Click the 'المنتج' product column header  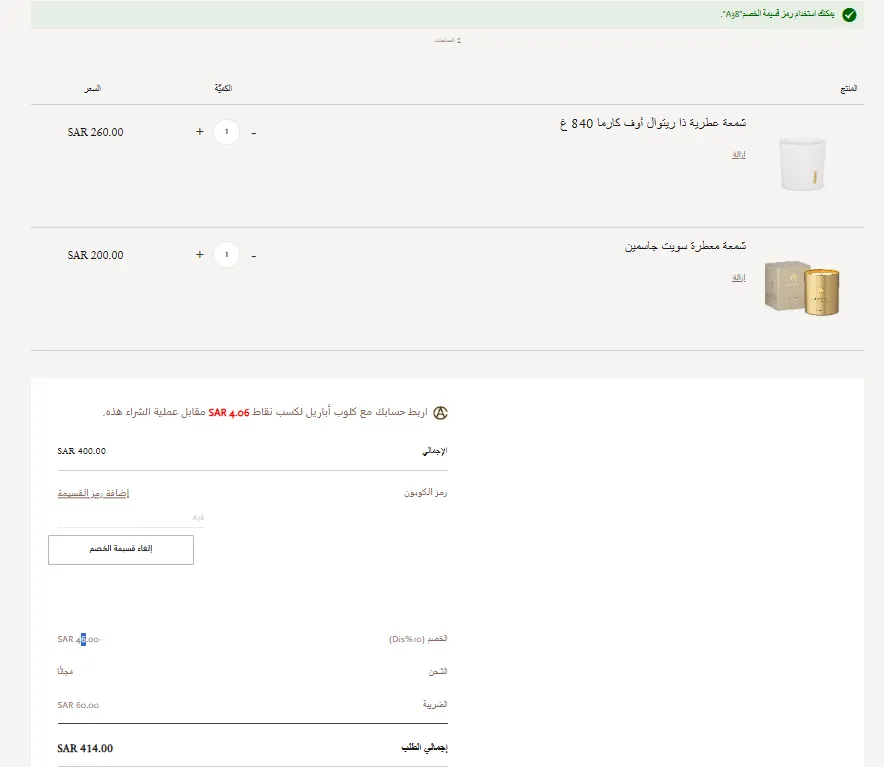coord(848,89)
